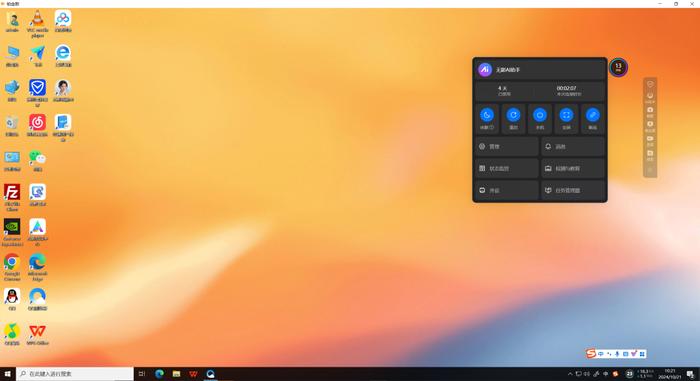The height and width of the screenshot is (381, 700).
Task: Launch FileZilla Client shortcut
Action: [x=12, y=197]
